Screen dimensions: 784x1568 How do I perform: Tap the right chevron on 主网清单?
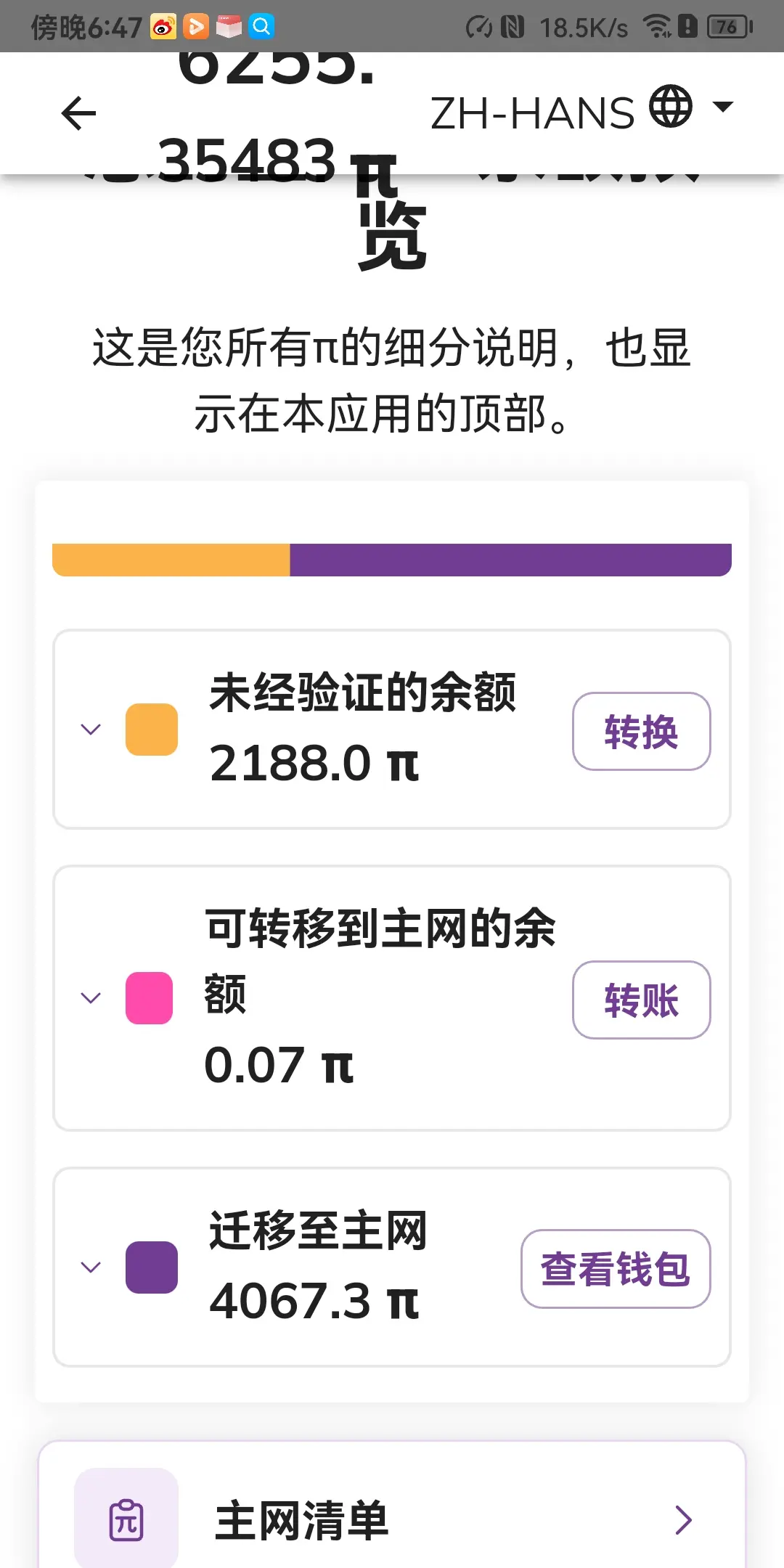[x=683, y=1519]
